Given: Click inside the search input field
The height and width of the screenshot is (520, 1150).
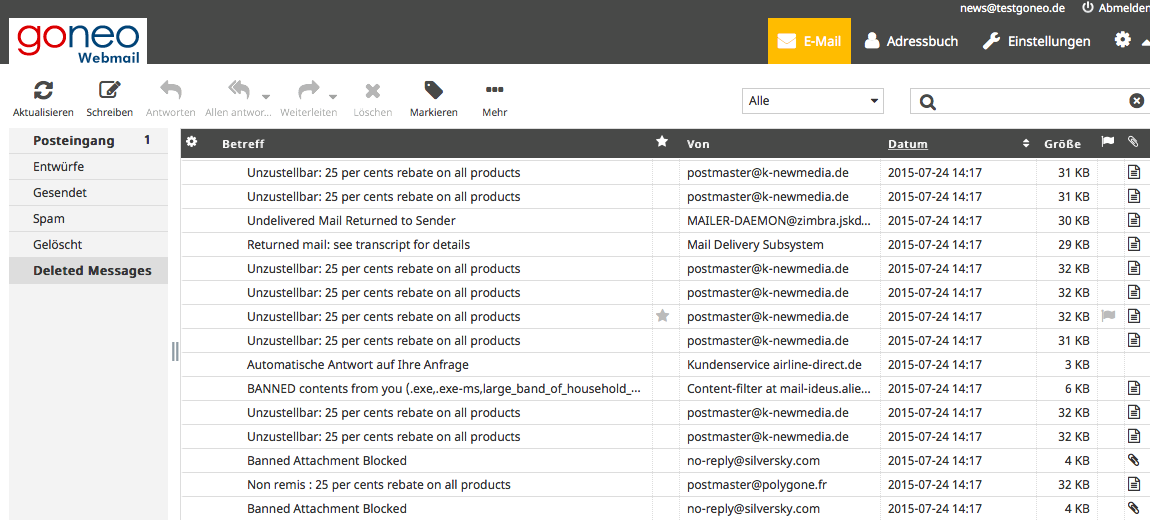Looking at the screenshot, I should pyautogui.click(x=1030, y=101).
